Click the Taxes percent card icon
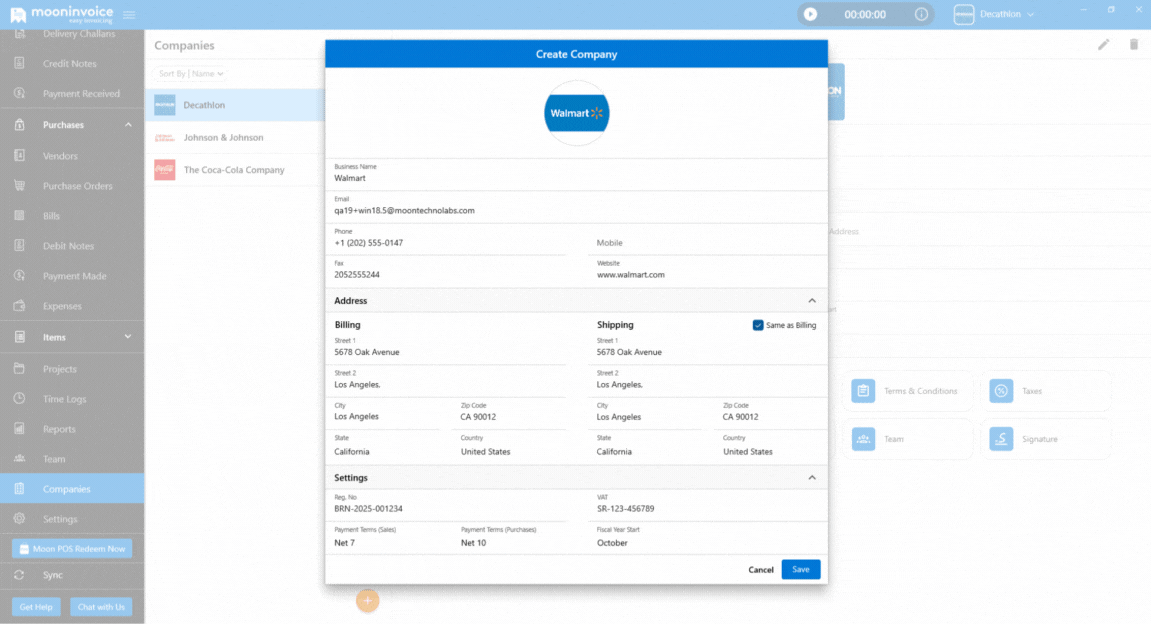Viewport: 1151px width, 624px height. (x=1001, y=391)
